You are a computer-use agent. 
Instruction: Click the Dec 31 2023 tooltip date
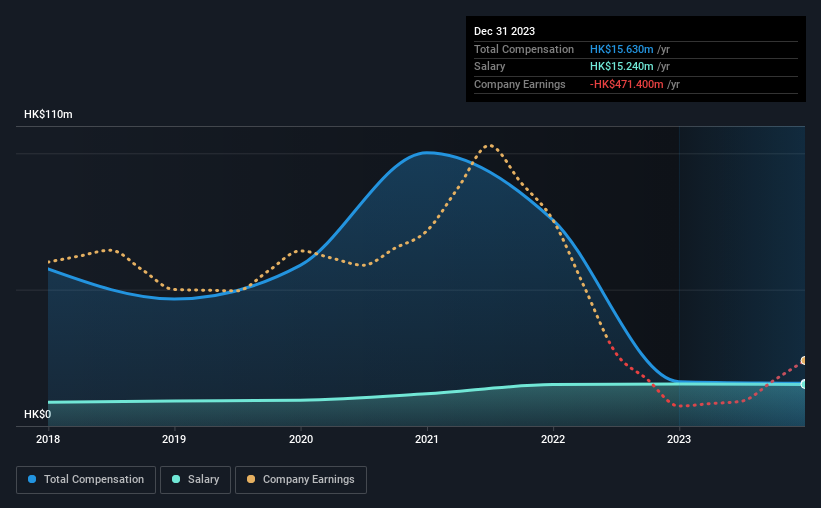504,31
